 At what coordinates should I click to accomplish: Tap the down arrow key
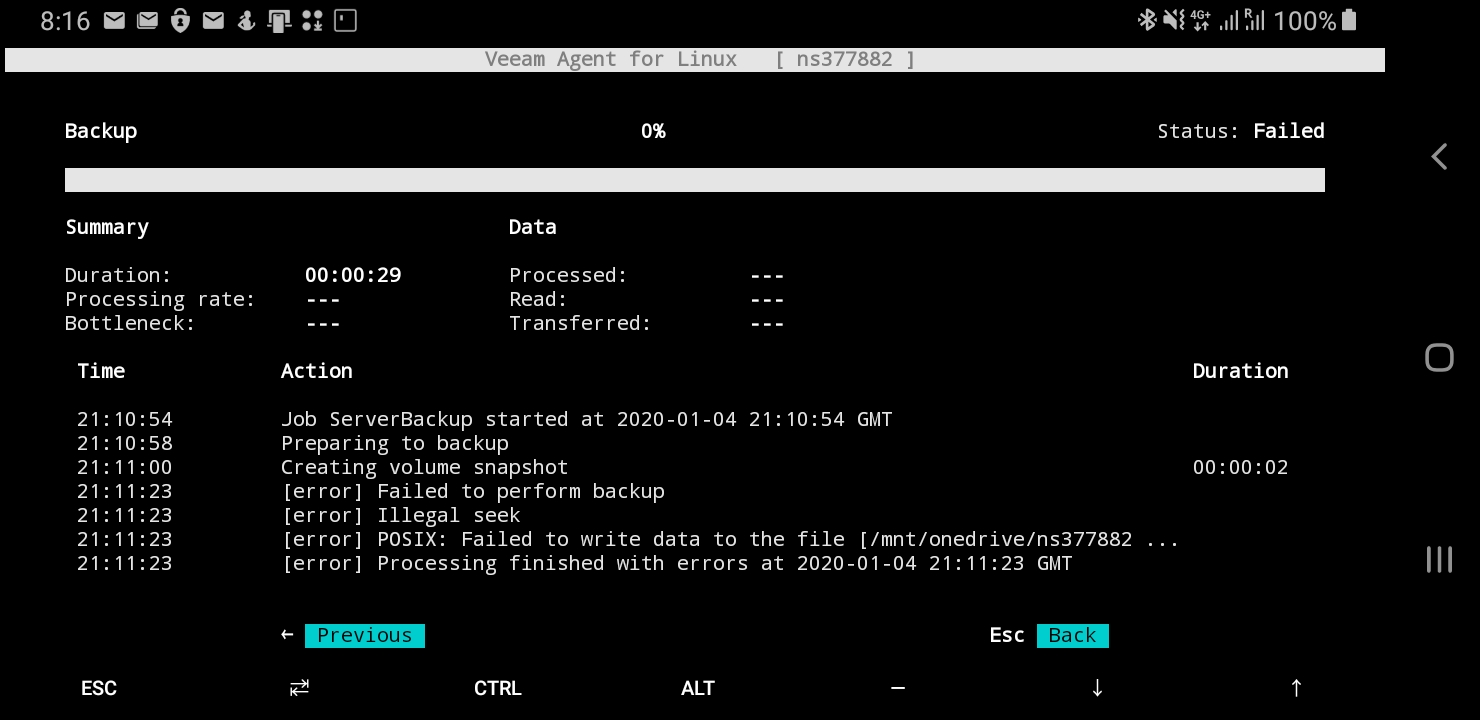pos(1097,688)
